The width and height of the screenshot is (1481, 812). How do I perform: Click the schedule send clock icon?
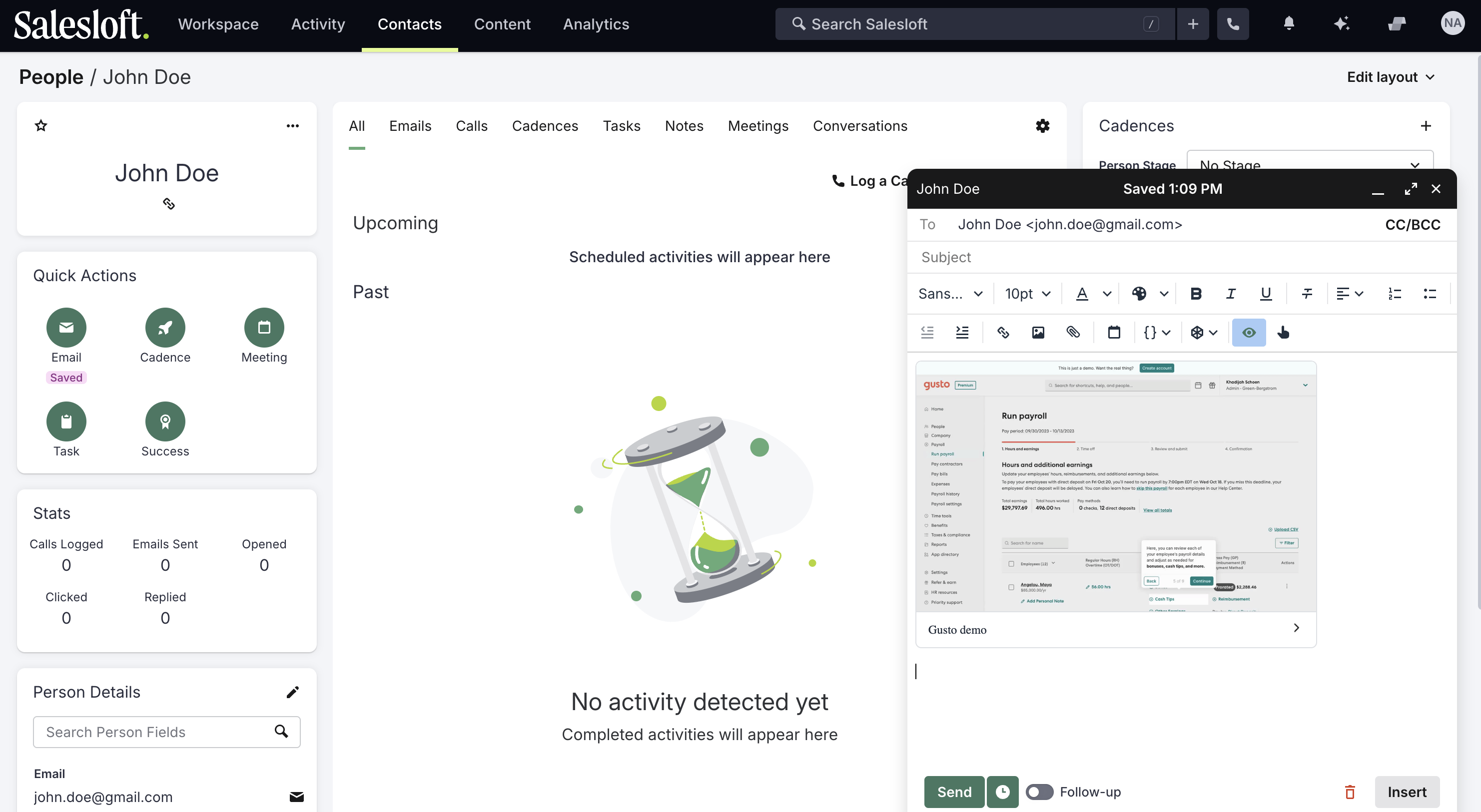[x=1002, y=792]
